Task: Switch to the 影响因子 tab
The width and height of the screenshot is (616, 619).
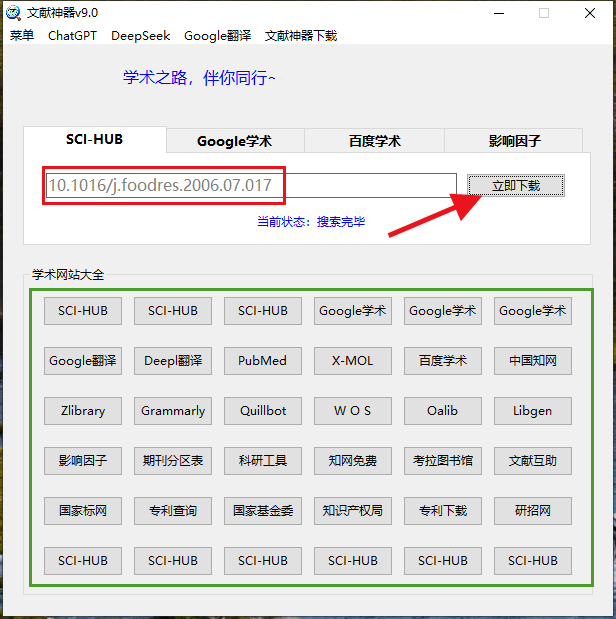Action: click(514, 141)
